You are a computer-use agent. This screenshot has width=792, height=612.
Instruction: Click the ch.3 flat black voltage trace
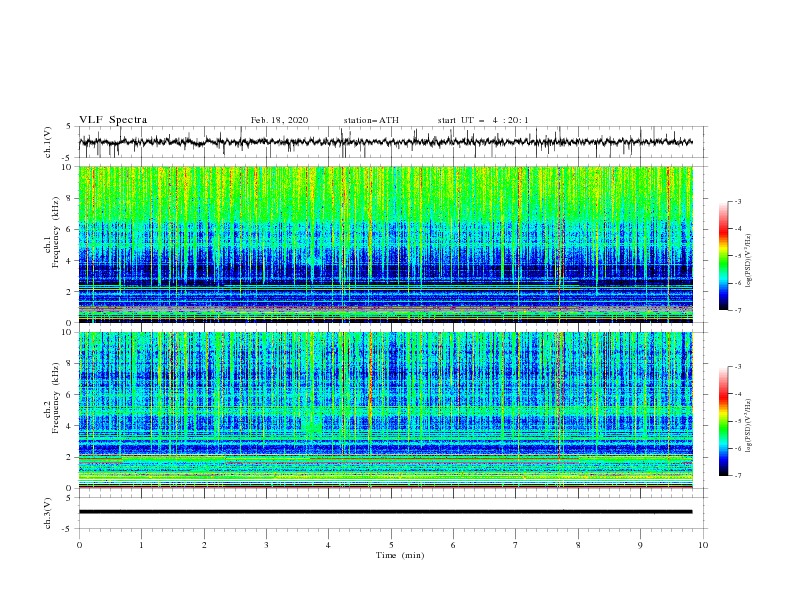tap(385, 512)
